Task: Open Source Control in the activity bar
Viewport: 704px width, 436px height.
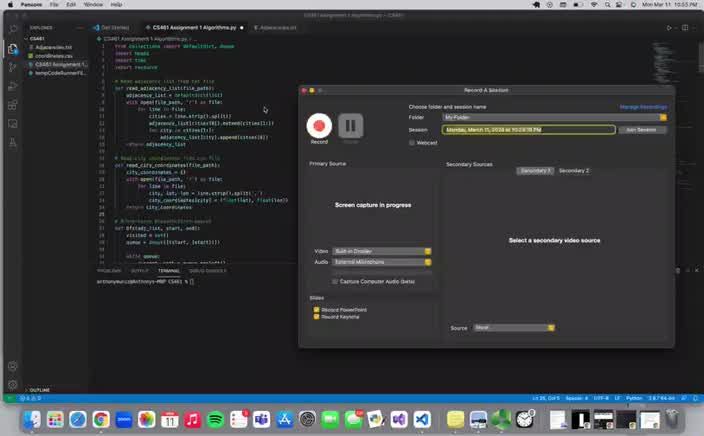Action: tap(13, 66)
